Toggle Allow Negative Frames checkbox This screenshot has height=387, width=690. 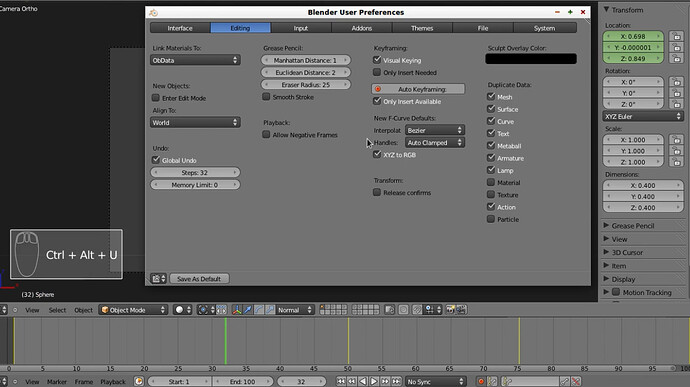click(x=266, y=135)
